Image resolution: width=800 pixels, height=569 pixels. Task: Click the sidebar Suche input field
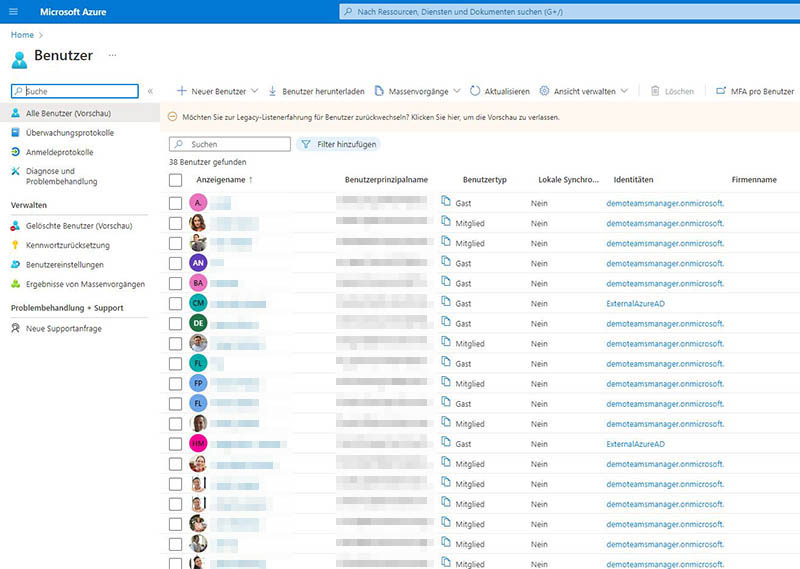pyautogui.click(x=74, y=91)
